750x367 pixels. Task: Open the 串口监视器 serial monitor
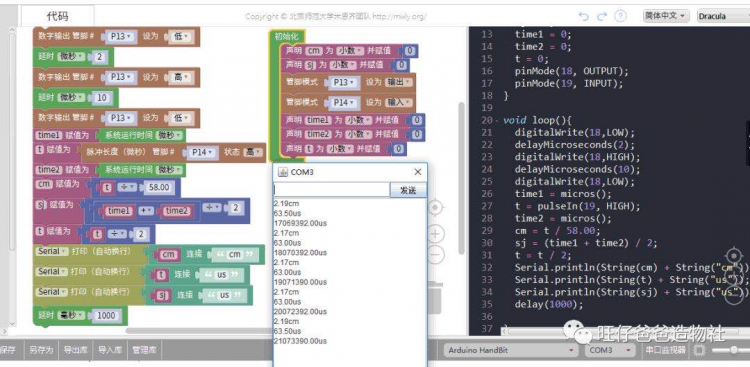coord(665,350)
